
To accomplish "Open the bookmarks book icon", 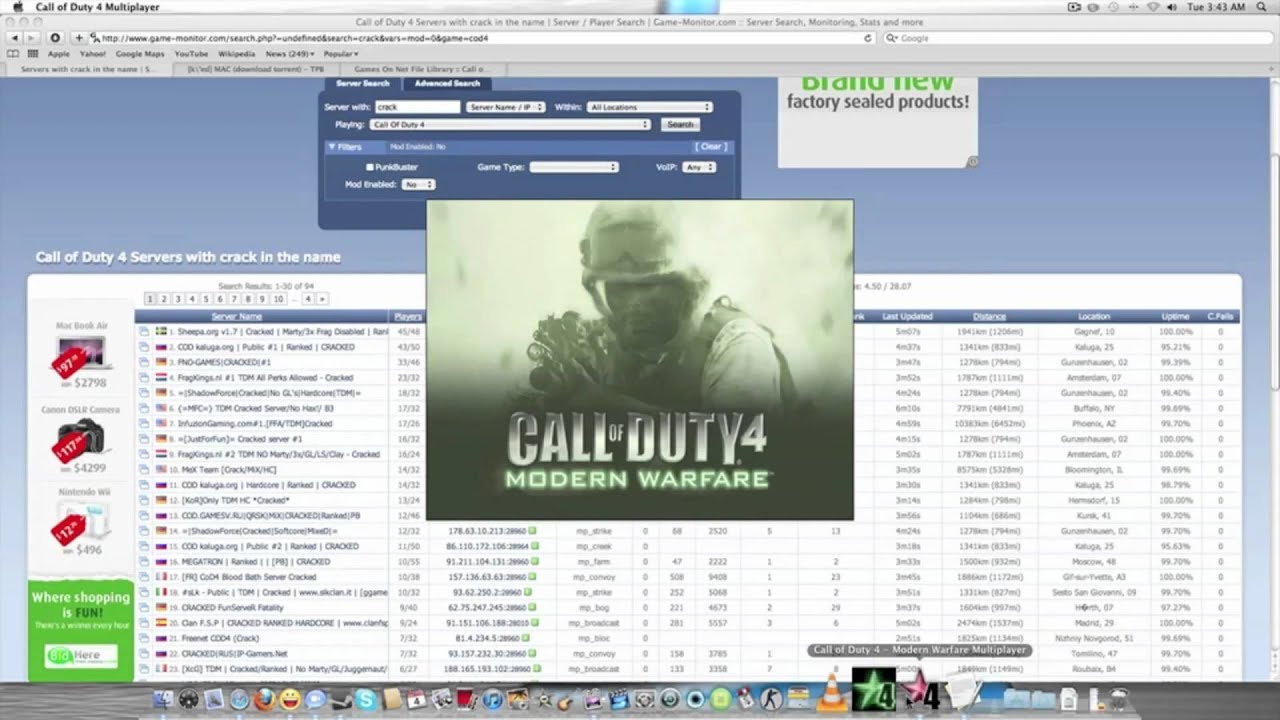I will point(14,54).
